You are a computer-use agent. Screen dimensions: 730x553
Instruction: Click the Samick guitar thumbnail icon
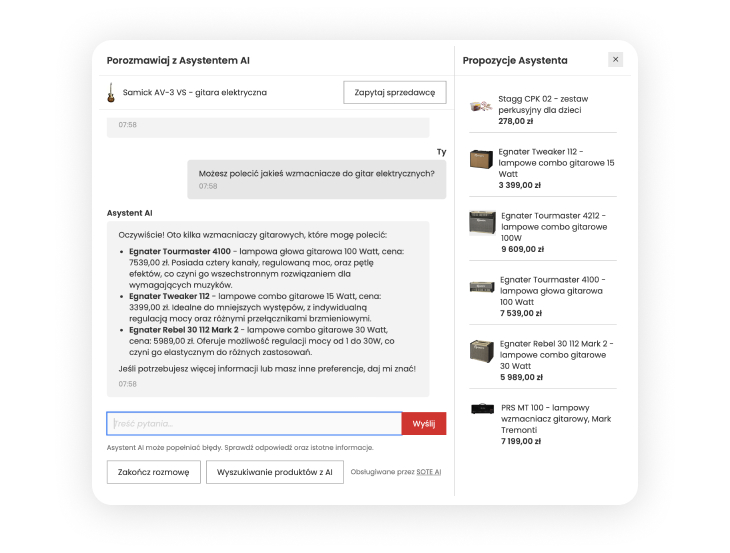(x=111, y=92)
